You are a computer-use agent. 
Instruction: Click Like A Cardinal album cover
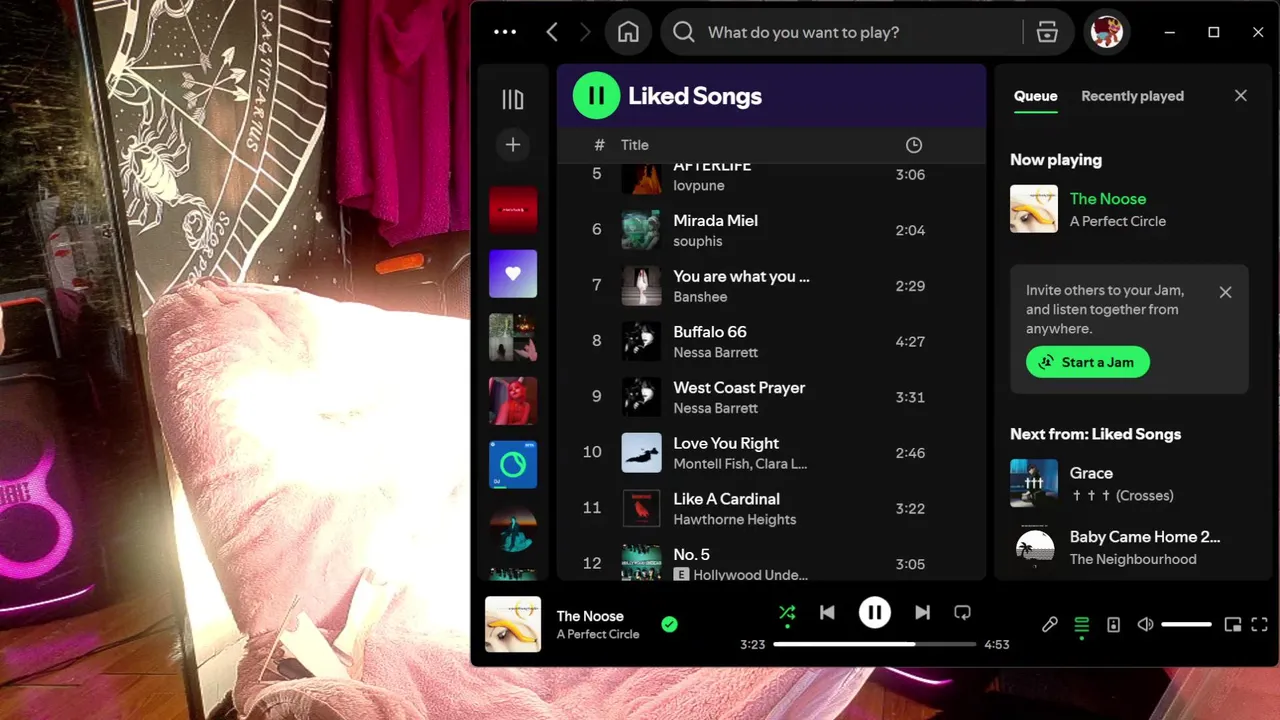[641, 508]
